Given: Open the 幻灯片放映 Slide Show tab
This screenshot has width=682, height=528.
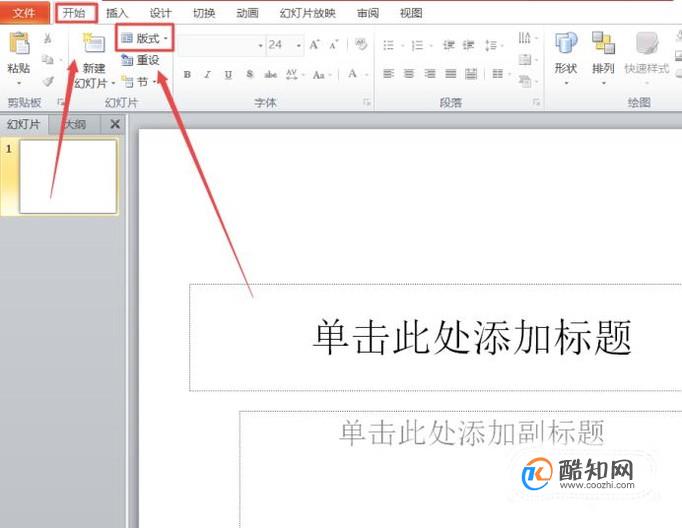Looking at the screenshot, I should 308,13.
